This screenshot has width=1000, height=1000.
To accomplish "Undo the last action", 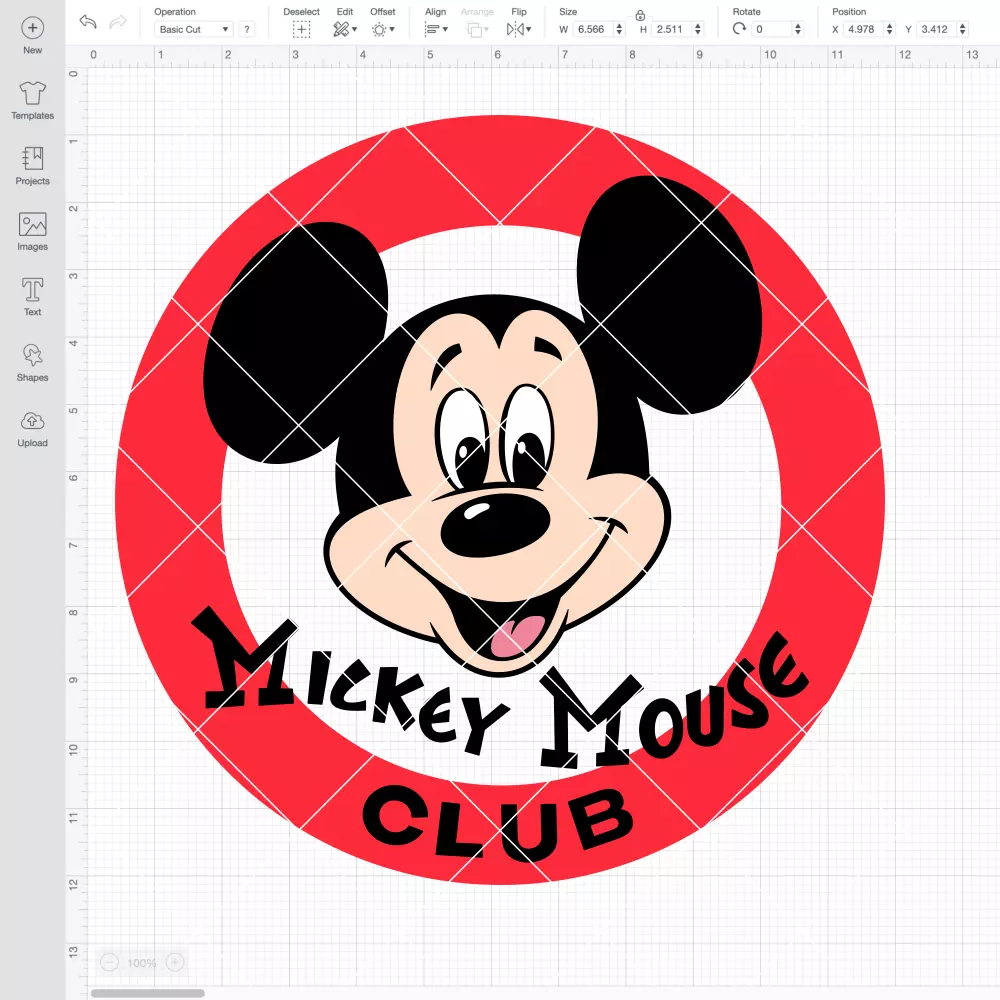I will click(88, 22).
